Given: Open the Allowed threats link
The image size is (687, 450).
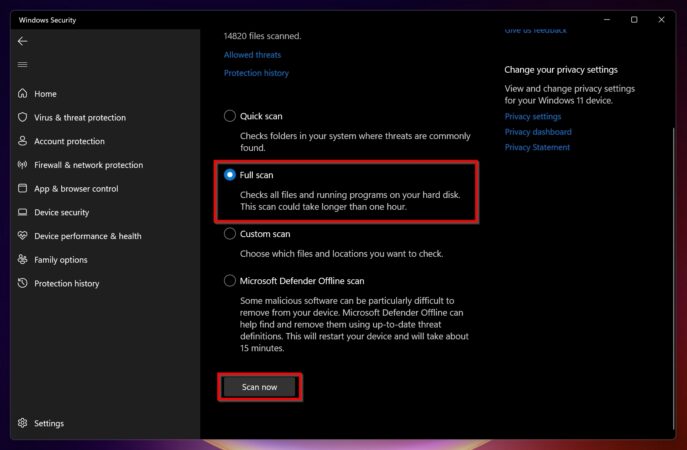Looking at the screenshot, I should tap(252, 55).
